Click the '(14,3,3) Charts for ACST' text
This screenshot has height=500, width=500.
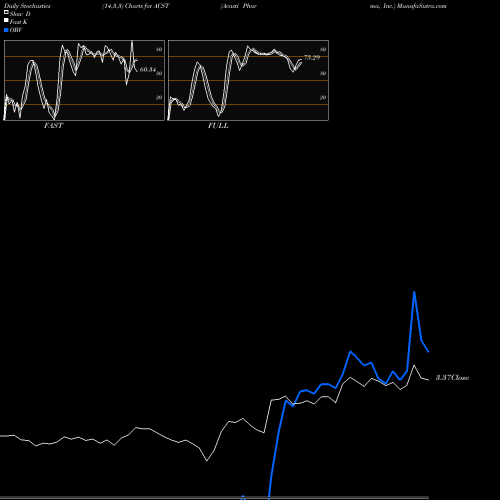pos(136,6)
